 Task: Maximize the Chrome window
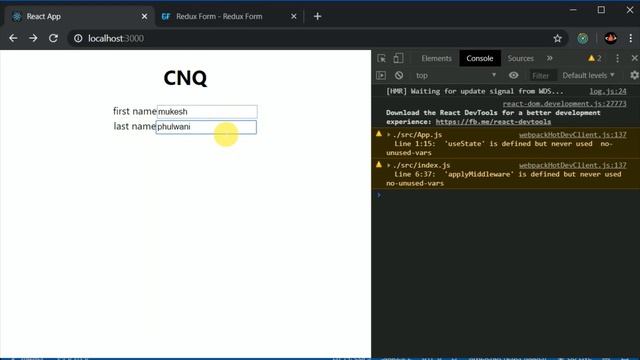tap(601, 10)
